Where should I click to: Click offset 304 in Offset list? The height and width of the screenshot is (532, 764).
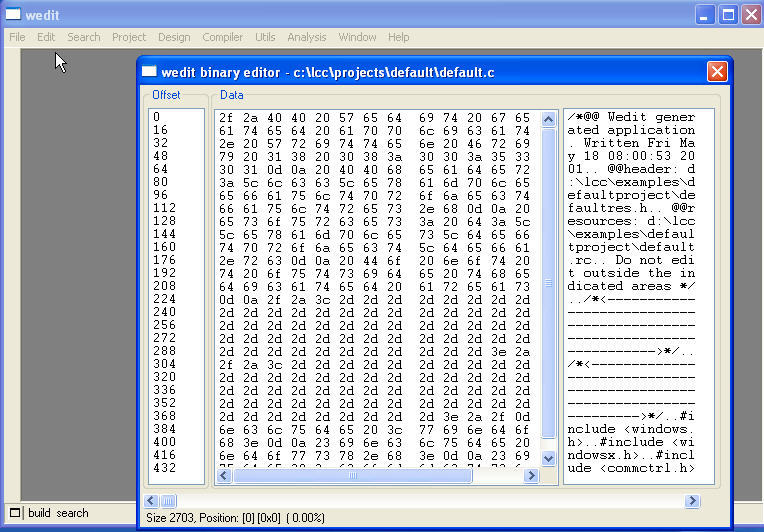(164, 364)
